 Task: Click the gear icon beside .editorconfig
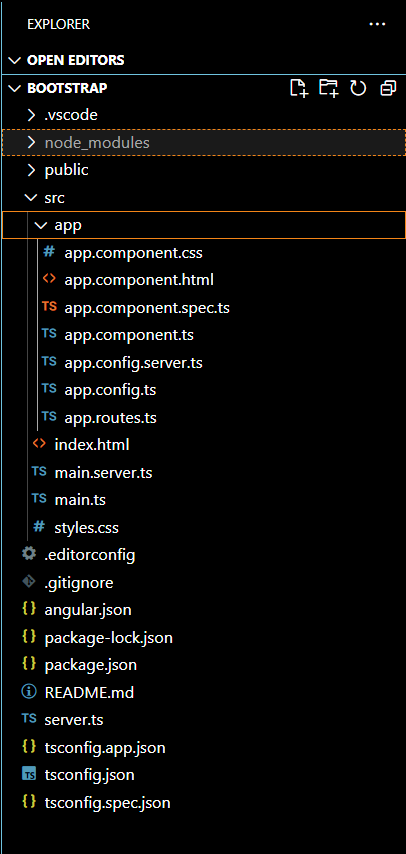pyautogui.click(x=29, y=554)
